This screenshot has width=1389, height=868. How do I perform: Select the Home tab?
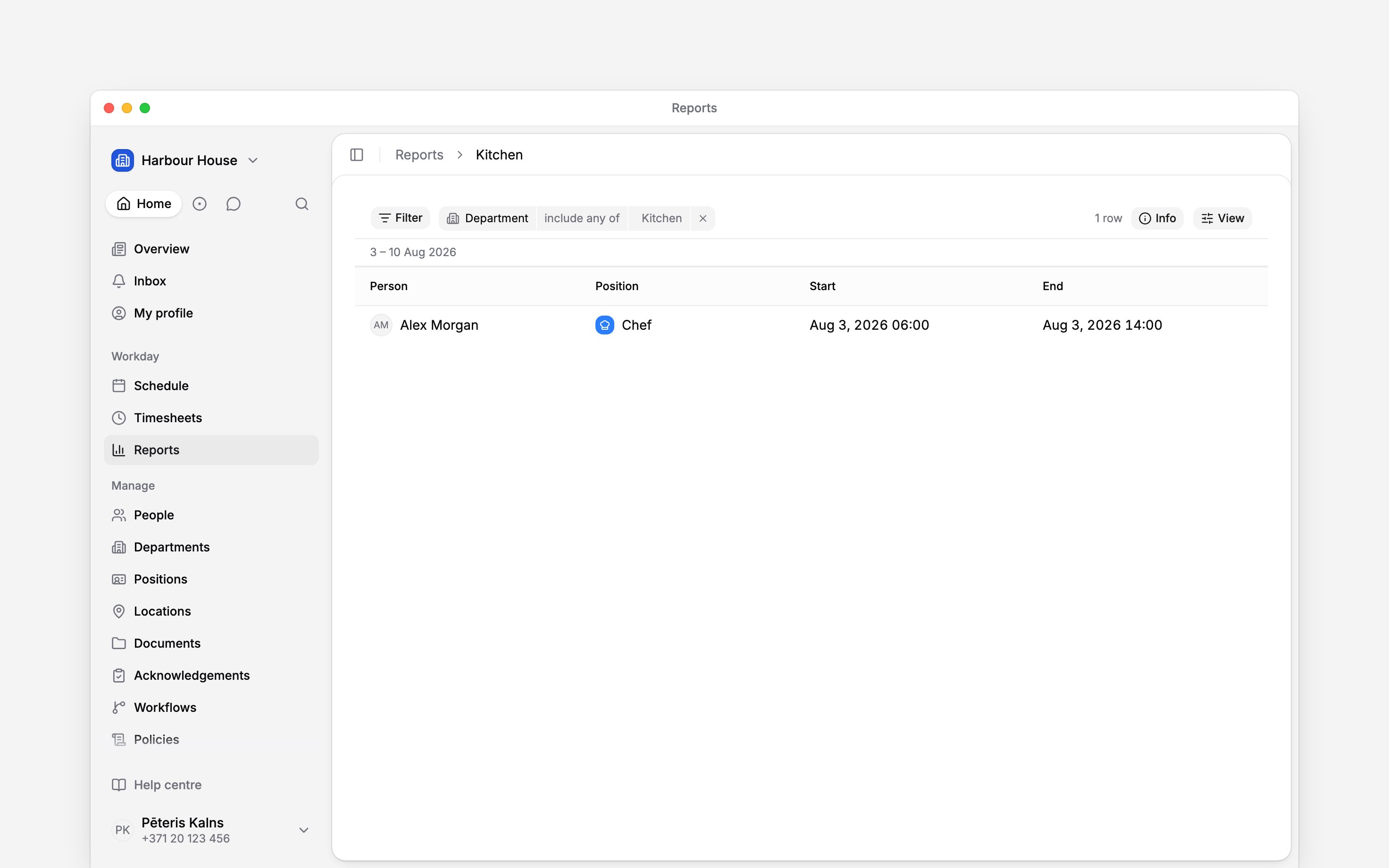tap(143, 204)
